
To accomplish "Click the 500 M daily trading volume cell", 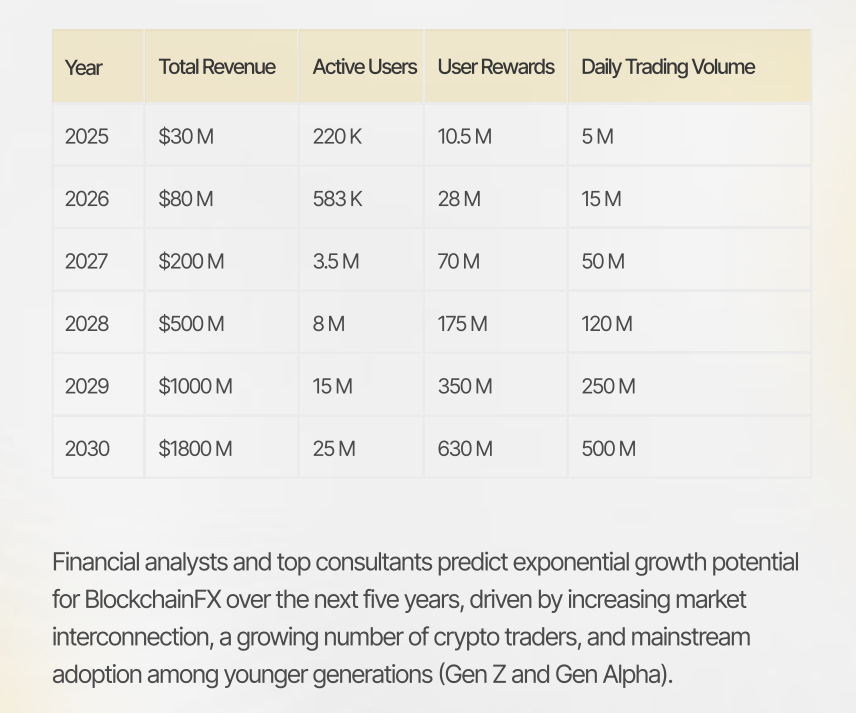I will tap(608, 449).
